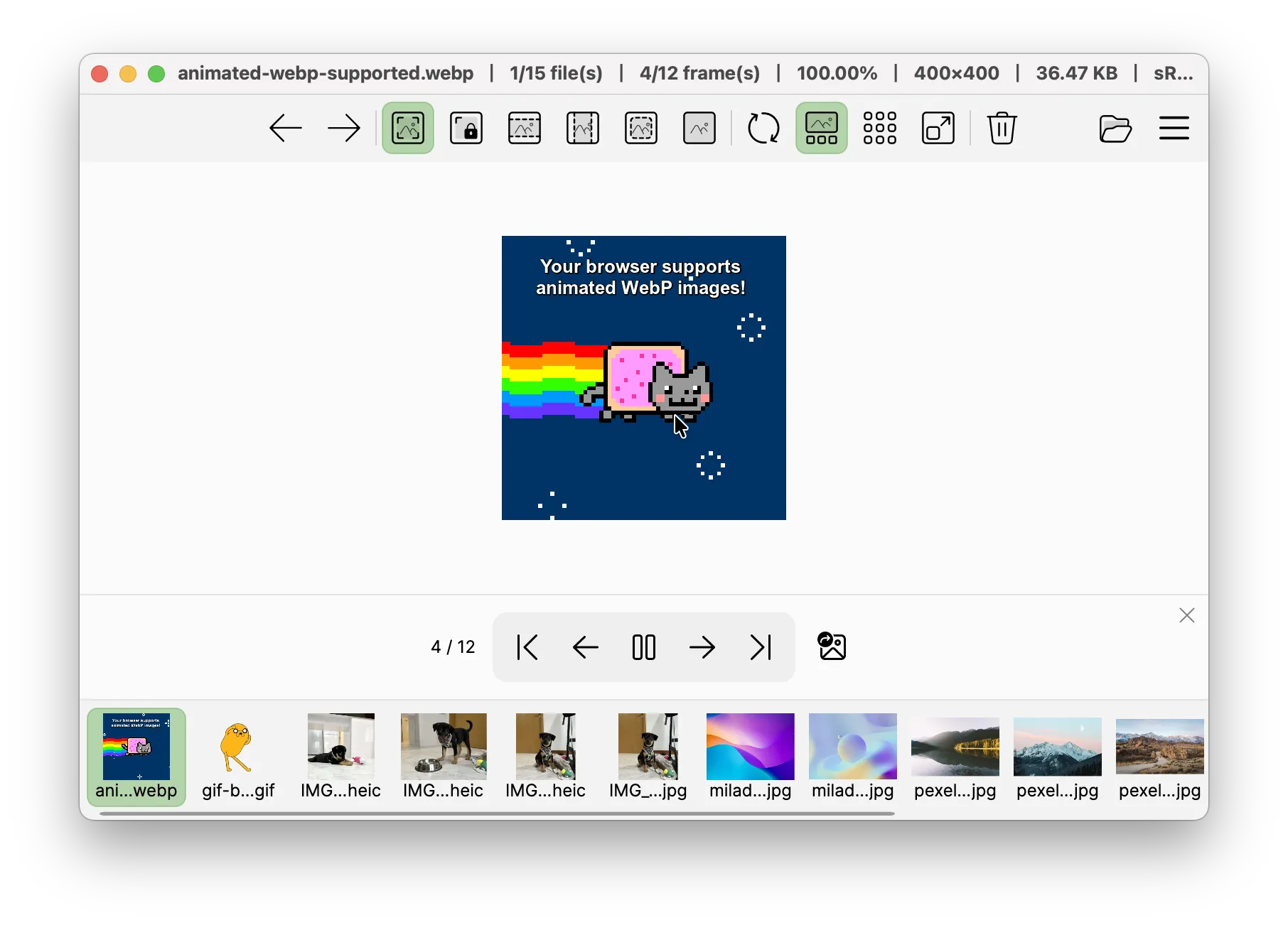Open the first IMG...heic thumbnail of lying dog
Screen dimensions: 1288x925
341,757
